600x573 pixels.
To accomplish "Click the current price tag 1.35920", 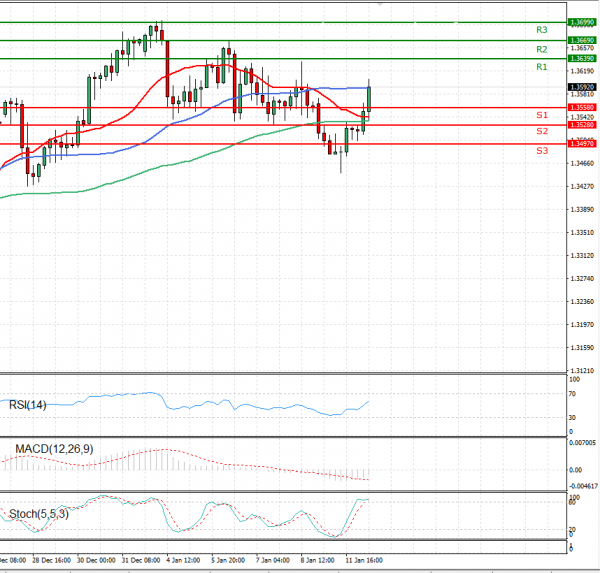I will [x=581, y=87].
